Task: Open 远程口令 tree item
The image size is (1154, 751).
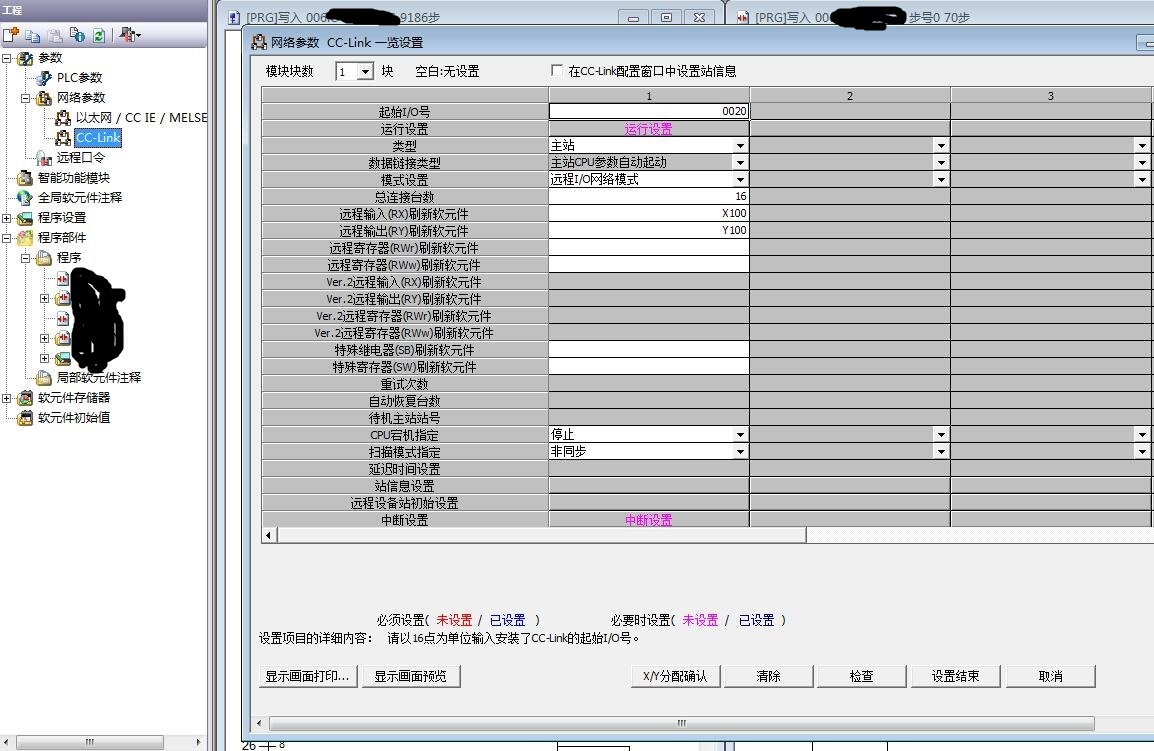Action: (x=80, y=158)
